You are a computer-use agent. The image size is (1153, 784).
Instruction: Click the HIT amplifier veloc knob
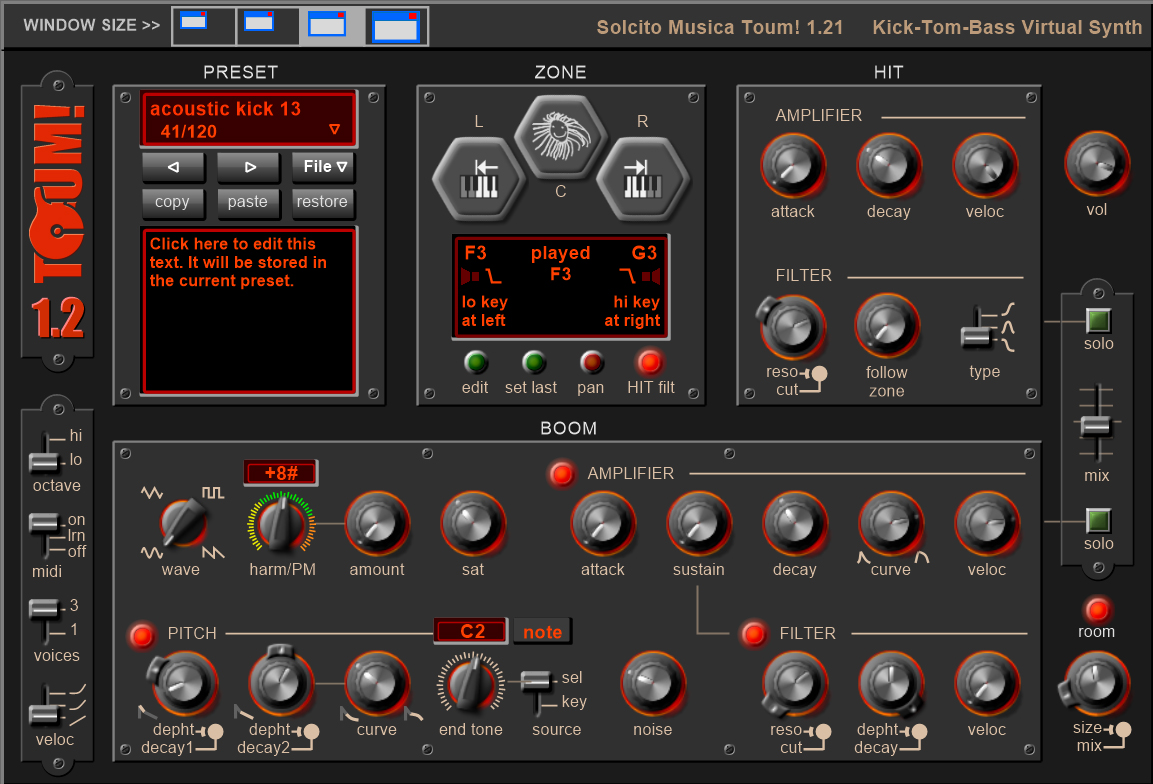pyautogui.click(x=985, y=166)
